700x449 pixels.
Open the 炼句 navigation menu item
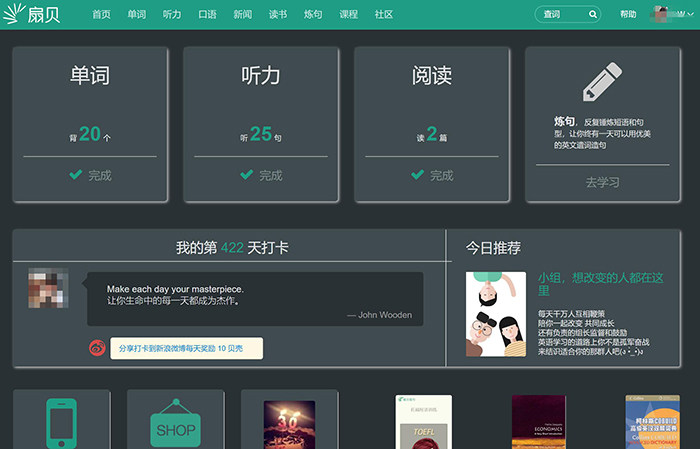tap(313, 14)
